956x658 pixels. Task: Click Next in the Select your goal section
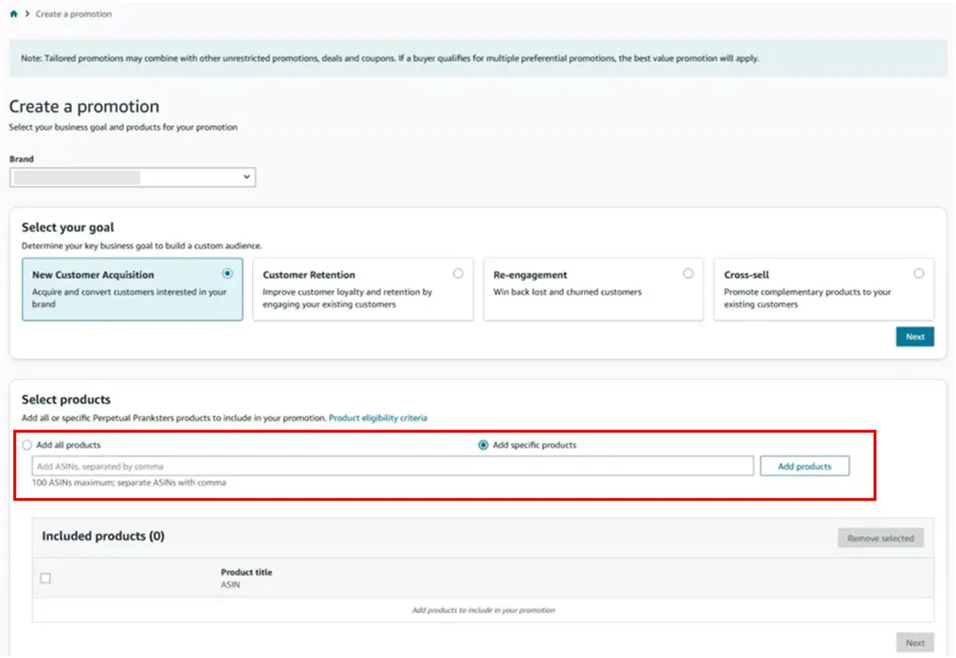coord(914,337)
